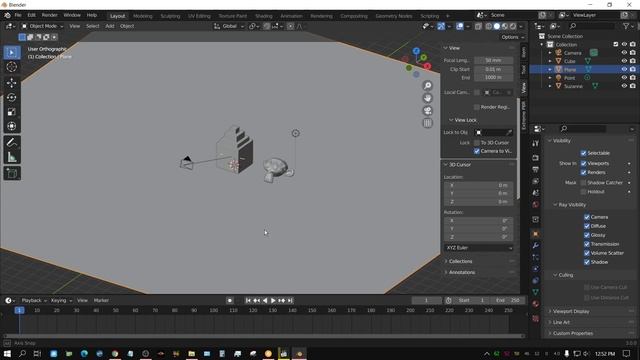Play the animation in reverse
The image size is (640, 360).
click(x=265, y=300)
